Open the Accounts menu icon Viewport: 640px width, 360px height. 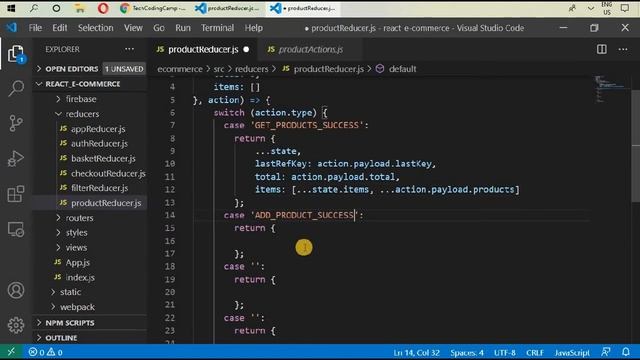pos(16,290)
